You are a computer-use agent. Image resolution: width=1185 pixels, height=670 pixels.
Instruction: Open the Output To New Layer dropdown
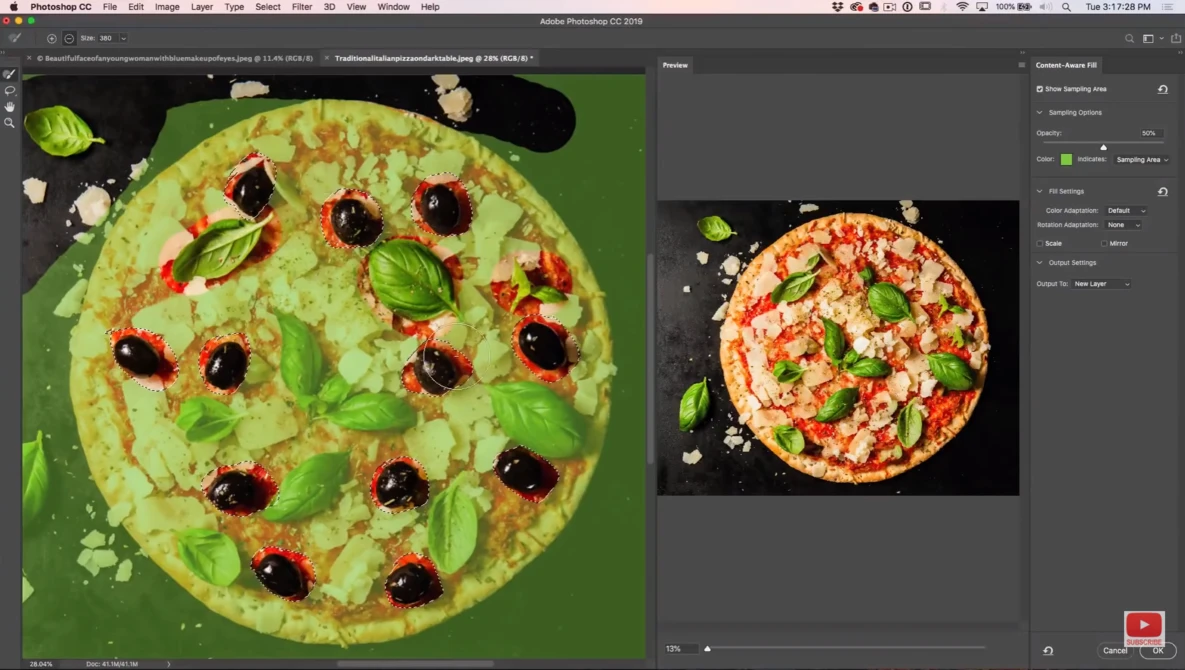[x=1101, y=284]
